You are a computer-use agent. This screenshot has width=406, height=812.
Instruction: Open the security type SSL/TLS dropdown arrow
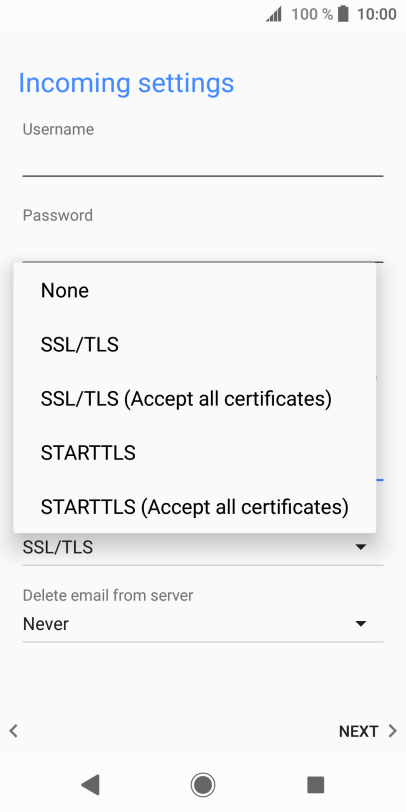[360, 547]
